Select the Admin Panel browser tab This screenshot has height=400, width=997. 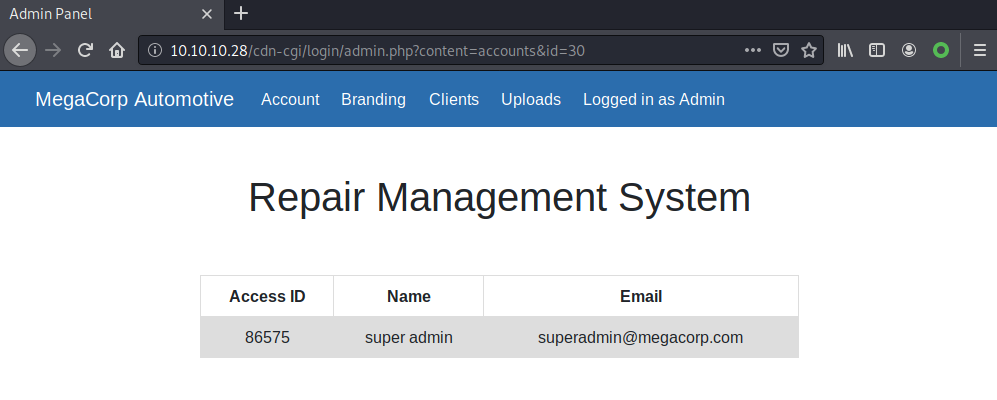(x=100, y=14)
